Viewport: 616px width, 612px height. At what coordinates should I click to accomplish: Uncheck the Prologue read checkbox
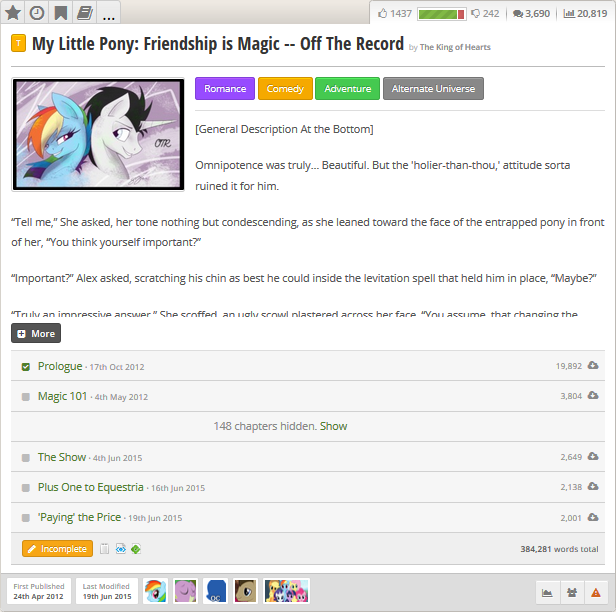pyautogui.click(x=26, y=367)
